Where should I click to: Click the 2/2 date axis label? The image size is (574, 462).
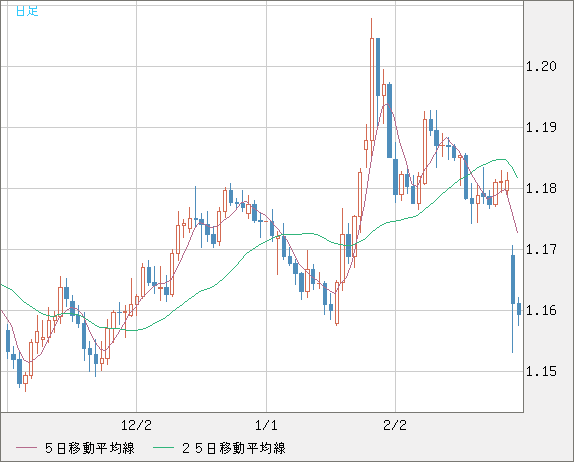tap(395, 425)
